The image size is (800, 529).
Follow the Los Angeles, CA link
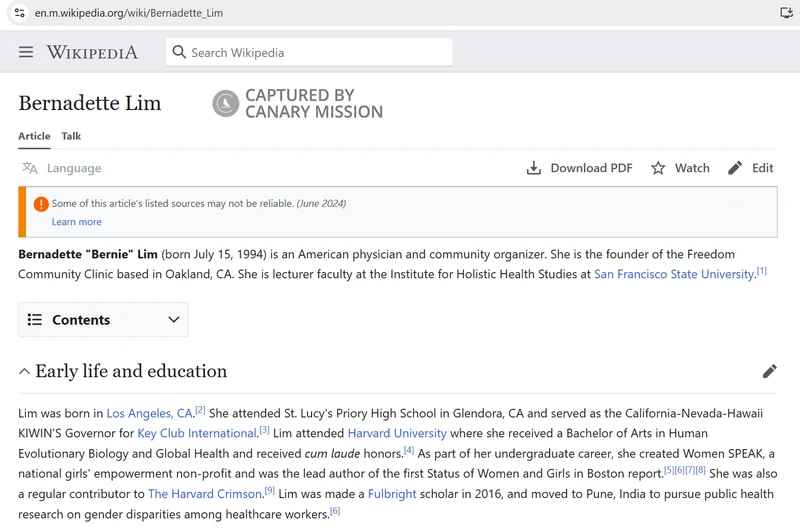[149, 413]
